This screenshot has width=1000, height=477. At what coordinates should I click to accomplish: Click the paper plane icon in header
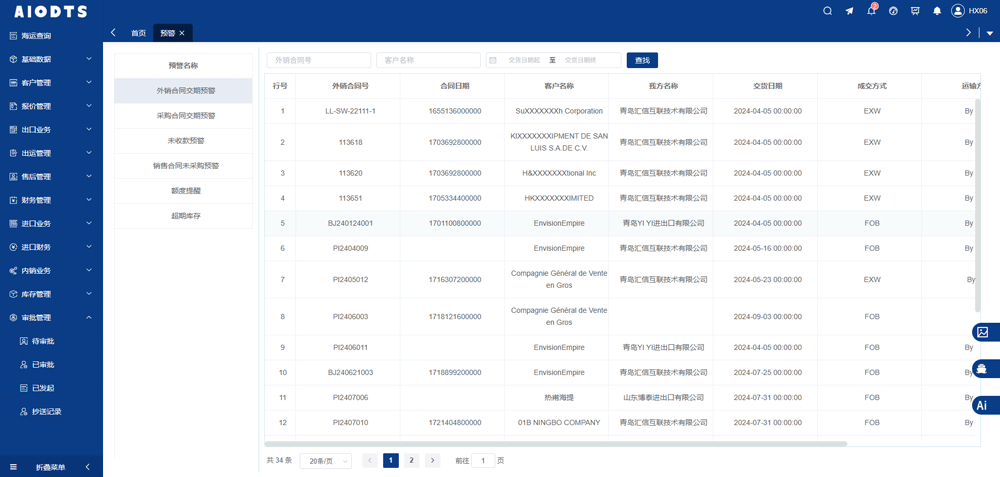(x=849, y=11)
